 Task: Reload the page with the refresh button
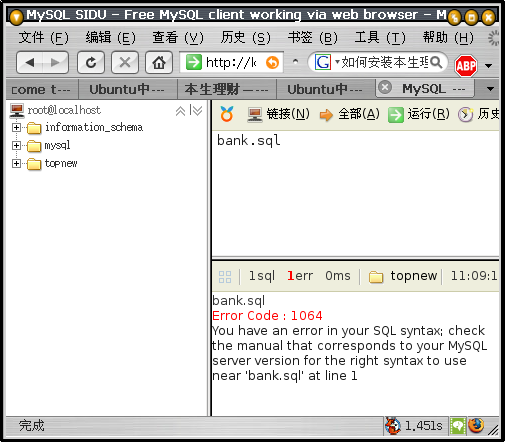(x=91, y=62)
